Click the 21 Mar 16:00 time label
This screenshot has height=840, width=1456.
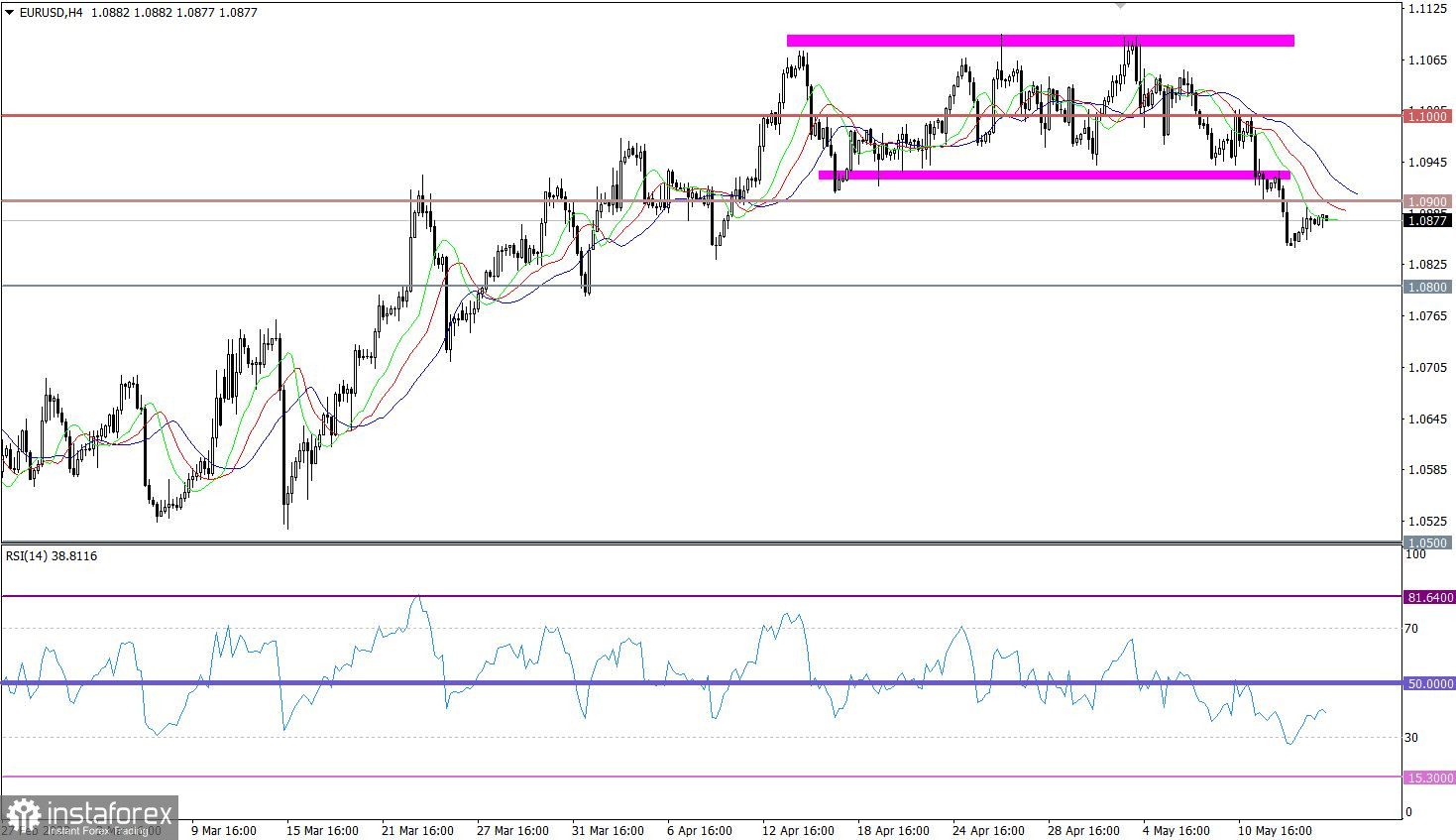(x=418, y=830)
